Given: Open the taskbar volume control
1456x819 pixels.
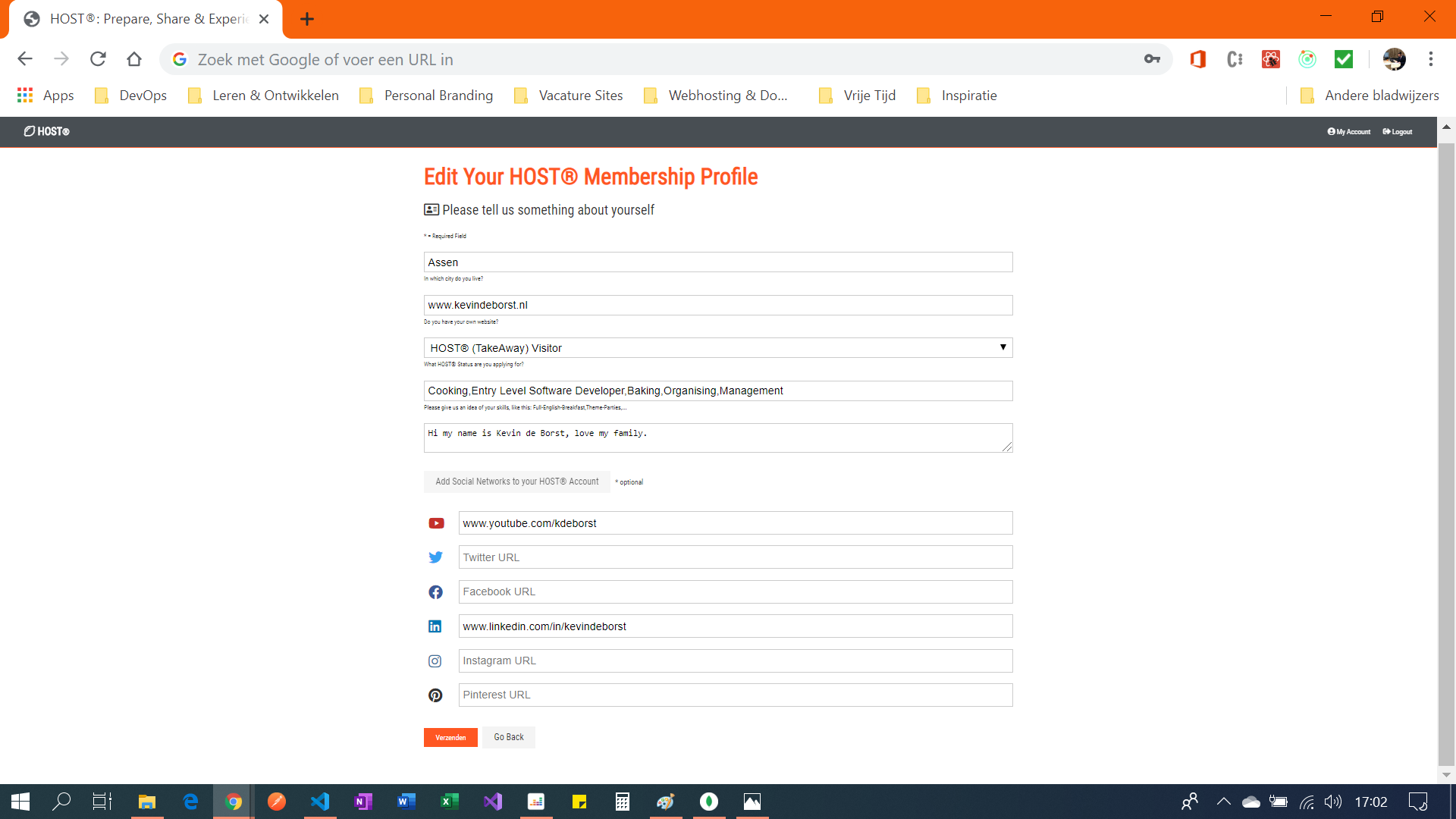Looking at the screenshot, I should (x=1333, y=802).
